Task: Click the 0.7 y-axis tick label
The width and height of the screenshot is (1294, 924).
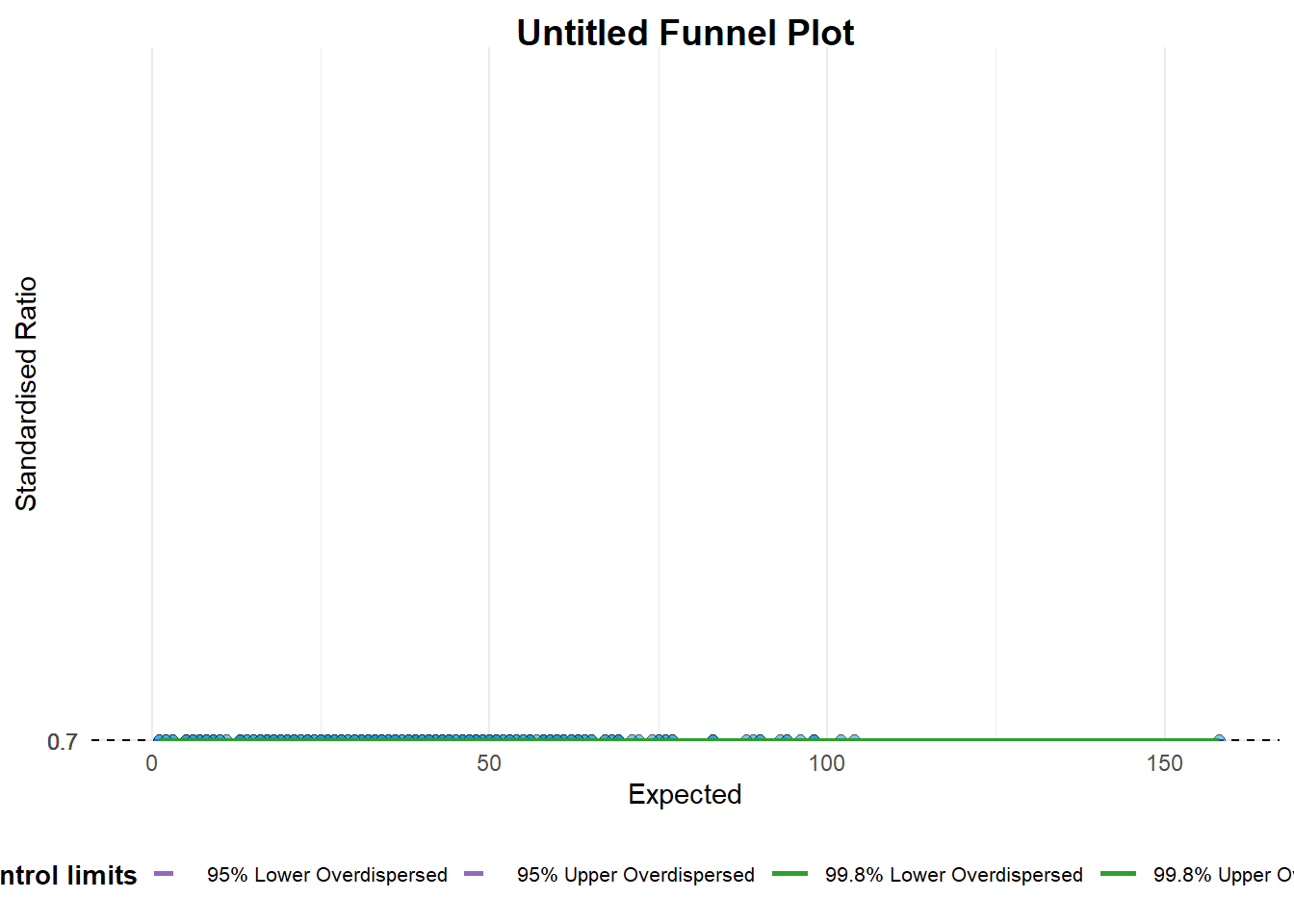Action: pos(63,741)
